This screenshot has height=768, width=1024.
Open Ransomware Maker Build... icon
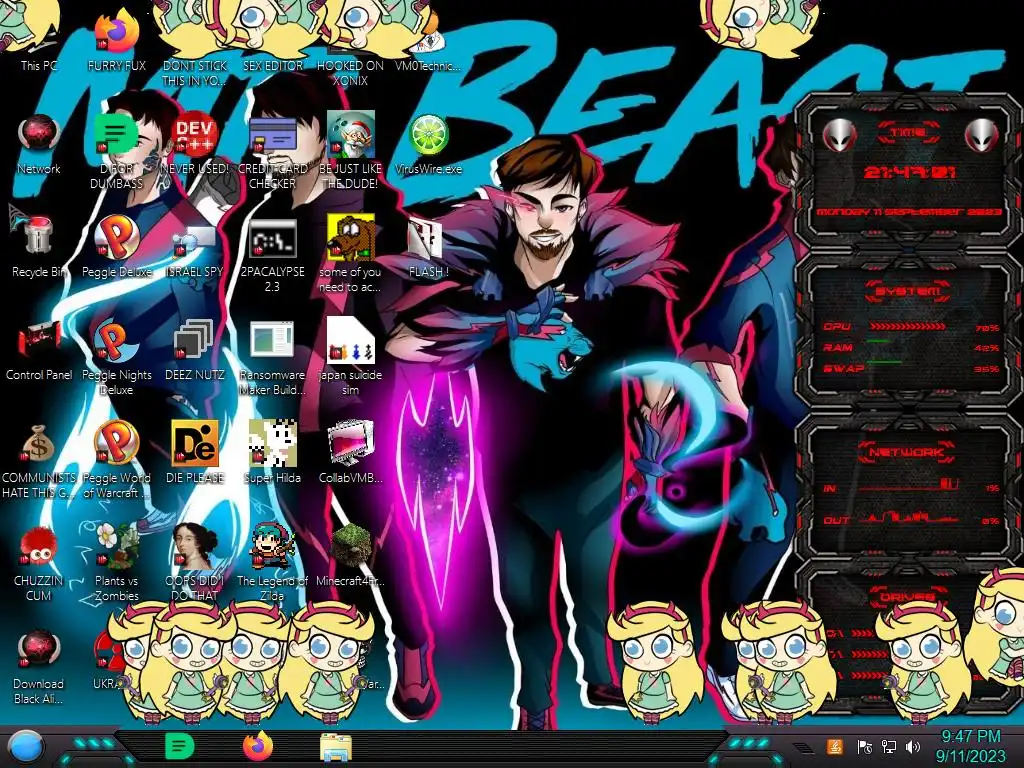(x=272, y=340)
